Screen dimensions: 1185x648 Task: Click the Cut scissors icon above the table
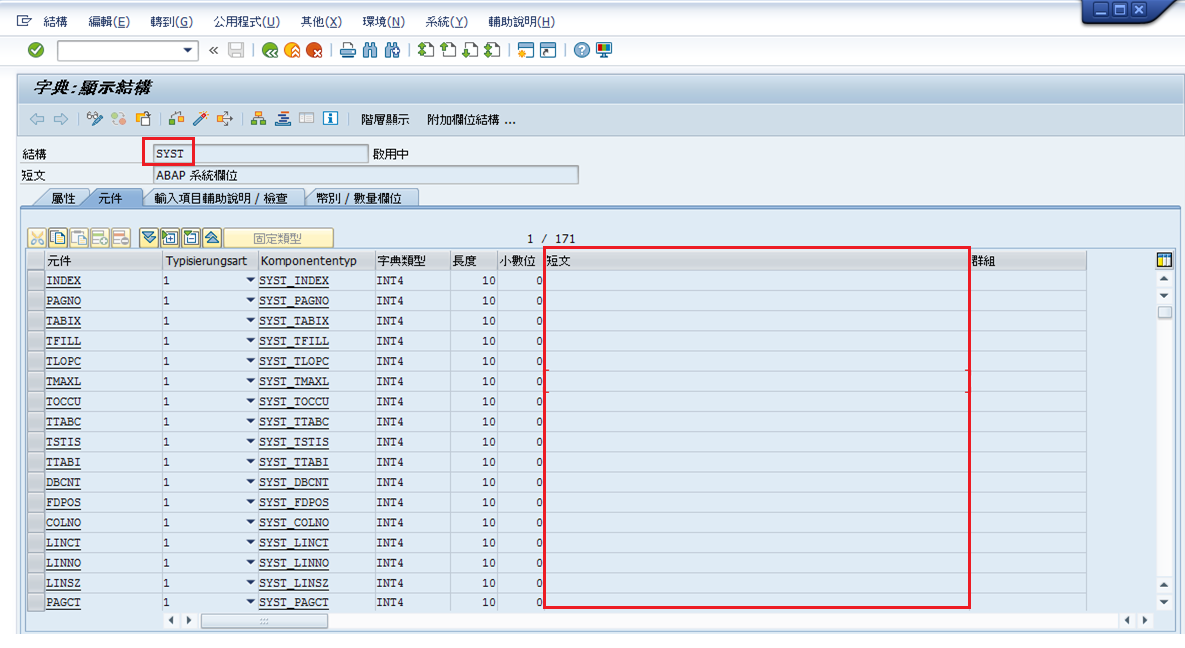pyautogui.click(x=37, y=238)
